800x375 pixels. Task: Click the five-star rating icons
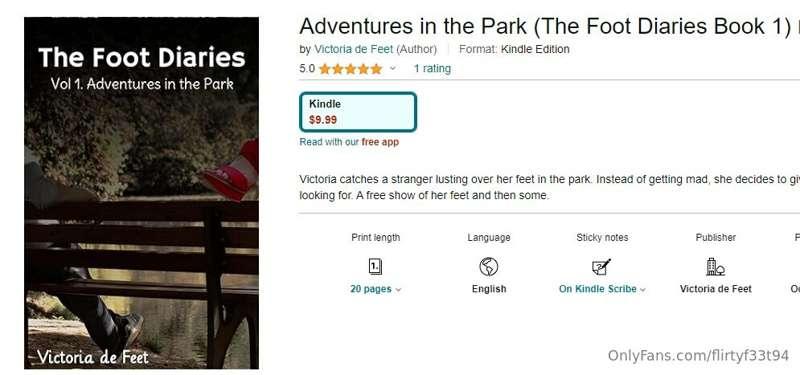351,69
